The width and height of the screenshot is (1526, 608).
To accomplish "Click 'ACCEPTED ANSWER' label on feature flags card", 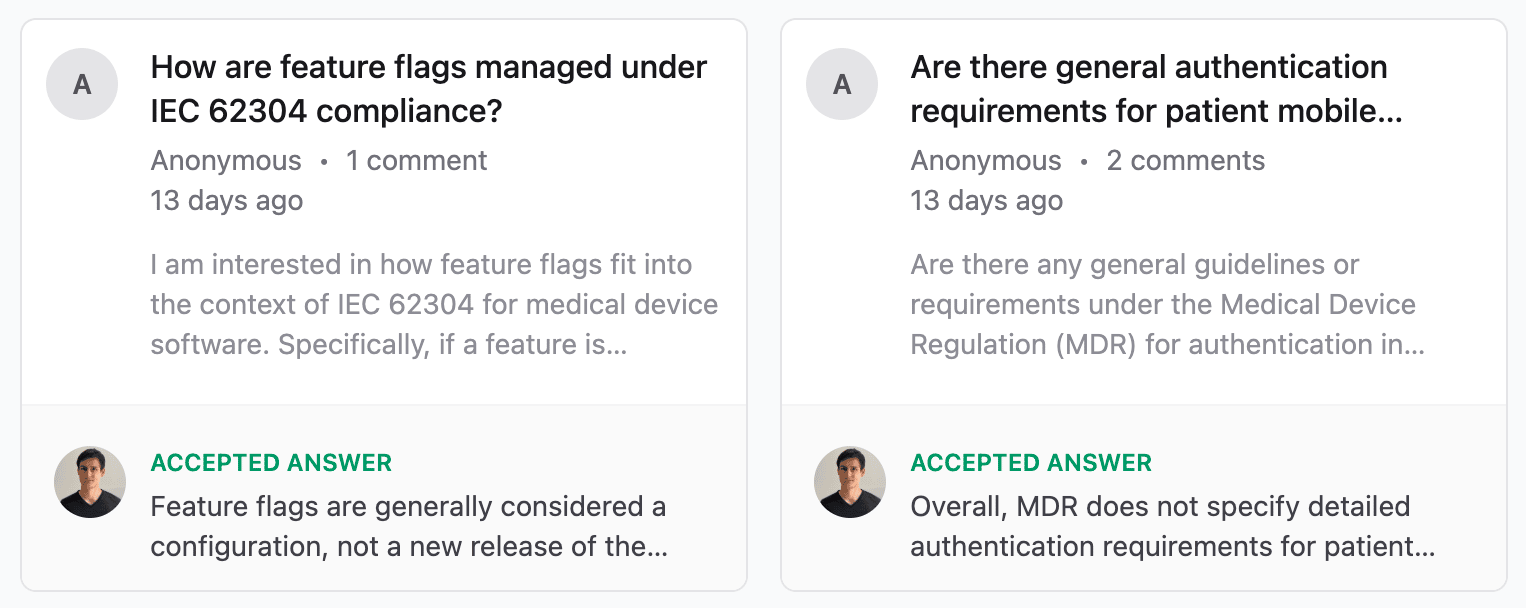I will tap(271, 463).
